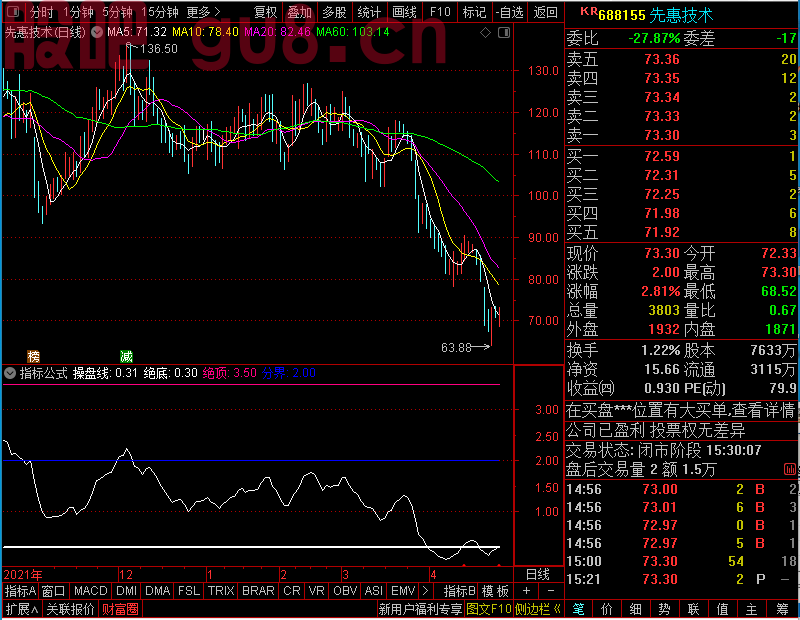Open the 多股 multi-stock view

(335, 12)
